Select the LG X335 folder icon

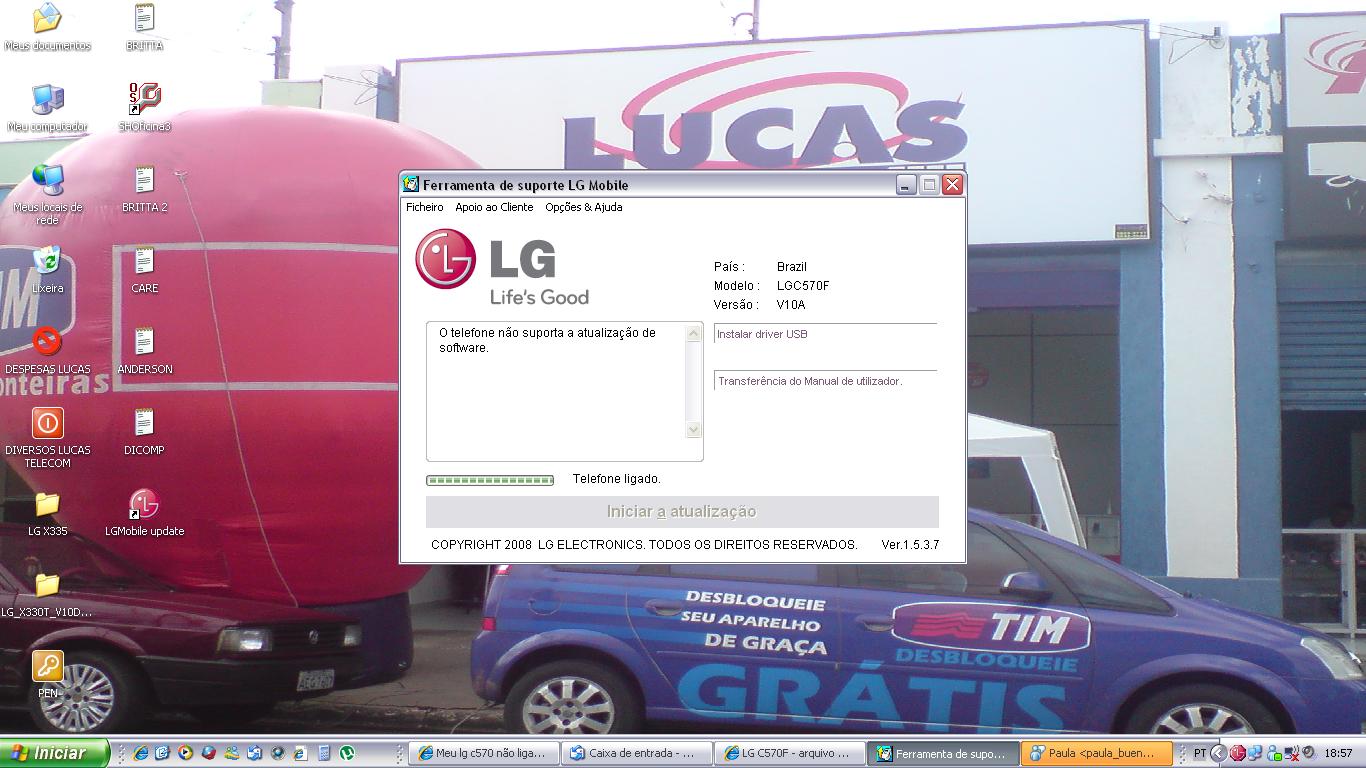tap(47, 513)
